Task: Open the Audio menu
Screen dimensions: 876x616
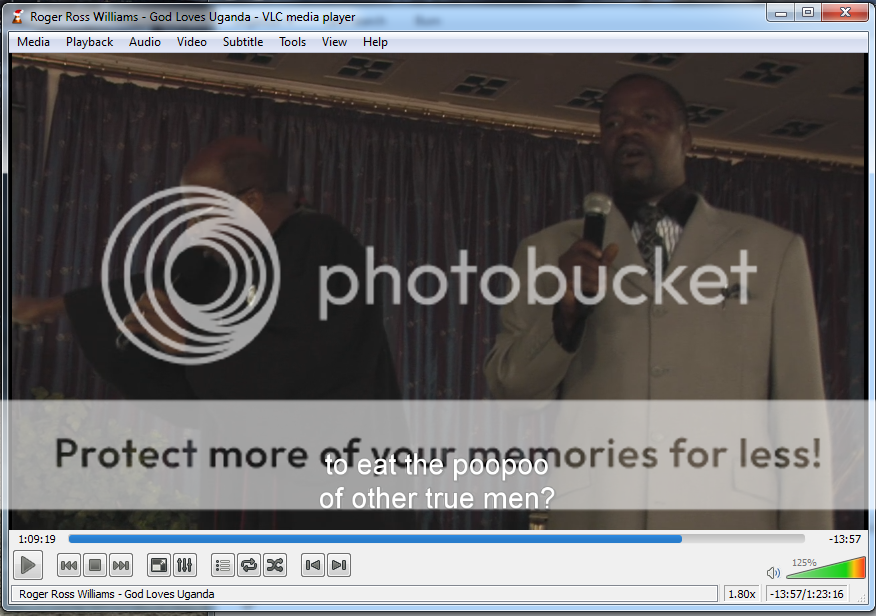Action: [x=145, y=42]
